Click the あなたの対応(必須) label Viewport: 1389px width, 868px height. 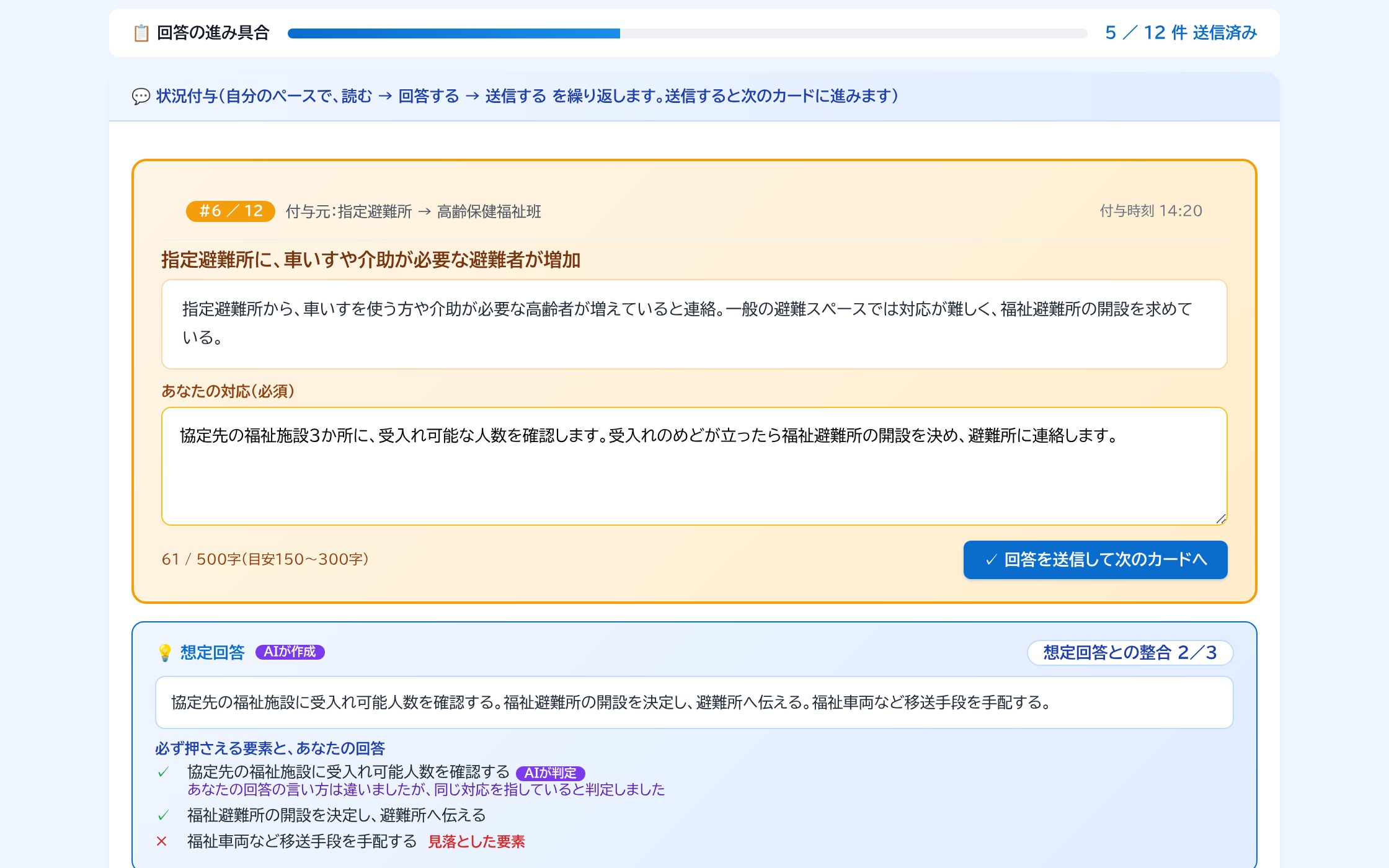[228, 391]
